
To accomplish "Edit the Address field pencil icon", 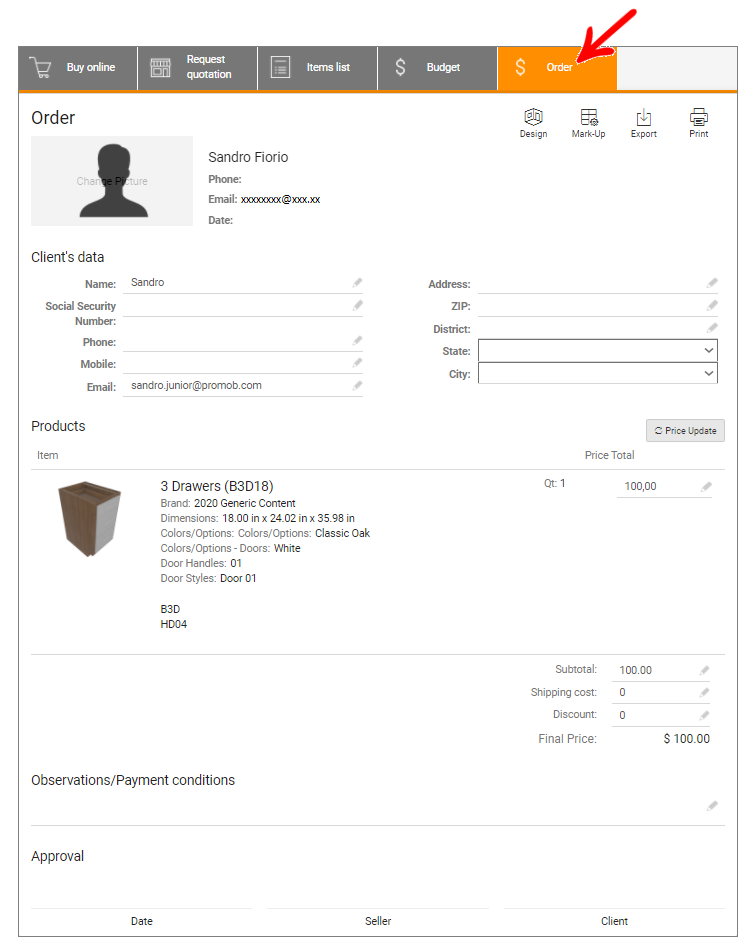I will click(713, 282).
